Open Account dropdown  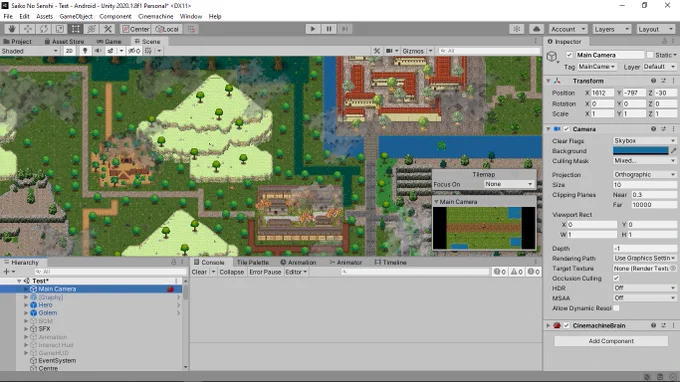(568, 29)
